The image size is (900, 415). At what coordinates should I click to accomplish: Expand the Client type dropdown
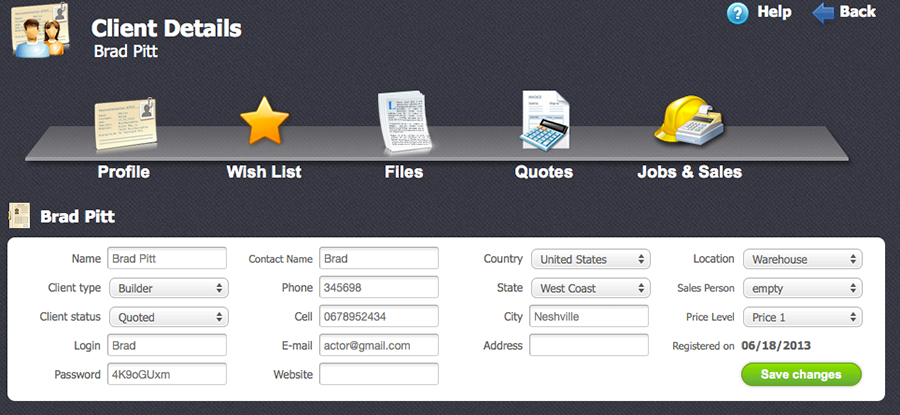(x=168, y=288)
